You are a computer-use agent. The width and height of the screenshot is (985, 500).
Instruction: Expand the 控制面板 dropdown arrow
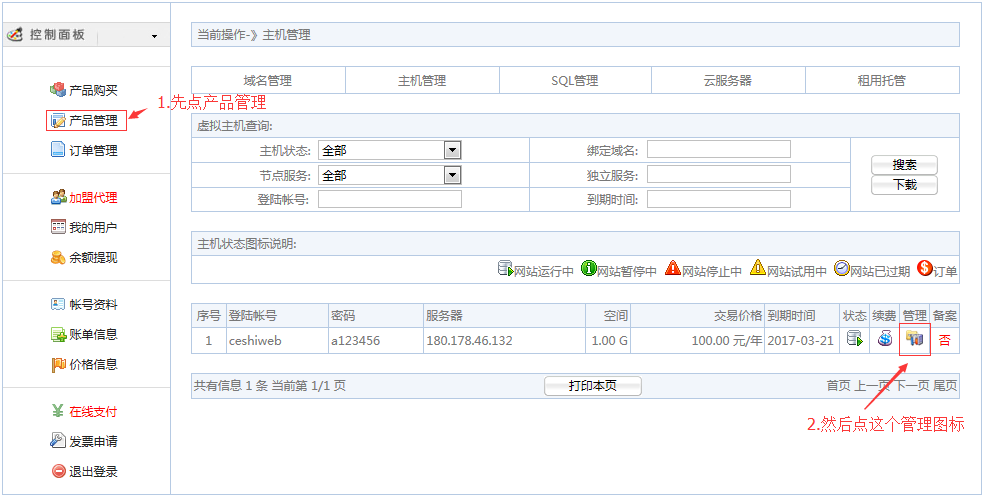(x=154, y=37)
